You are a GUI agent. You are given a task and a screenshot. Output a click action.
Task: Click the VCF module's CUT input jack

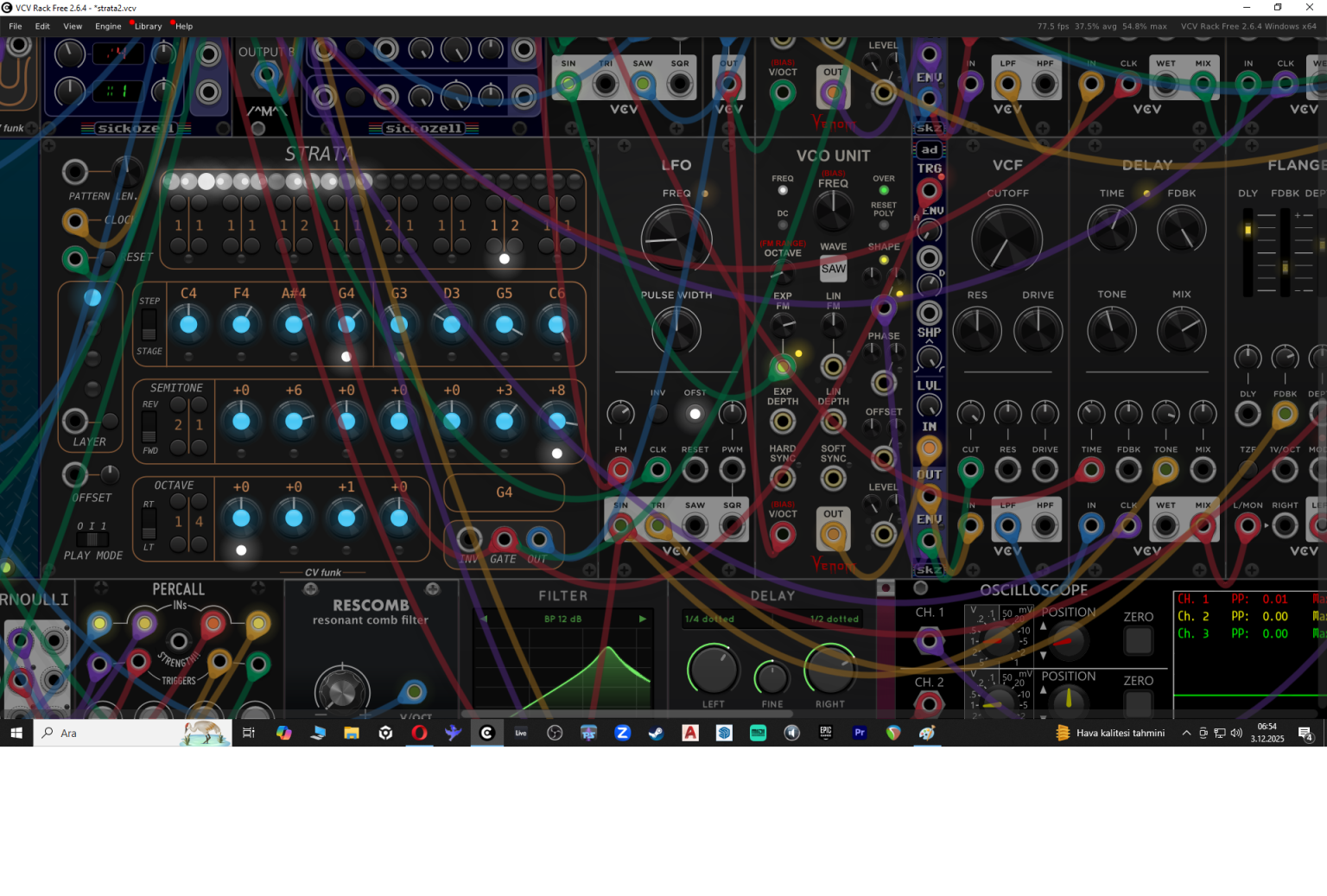click(x=971, y=470)
